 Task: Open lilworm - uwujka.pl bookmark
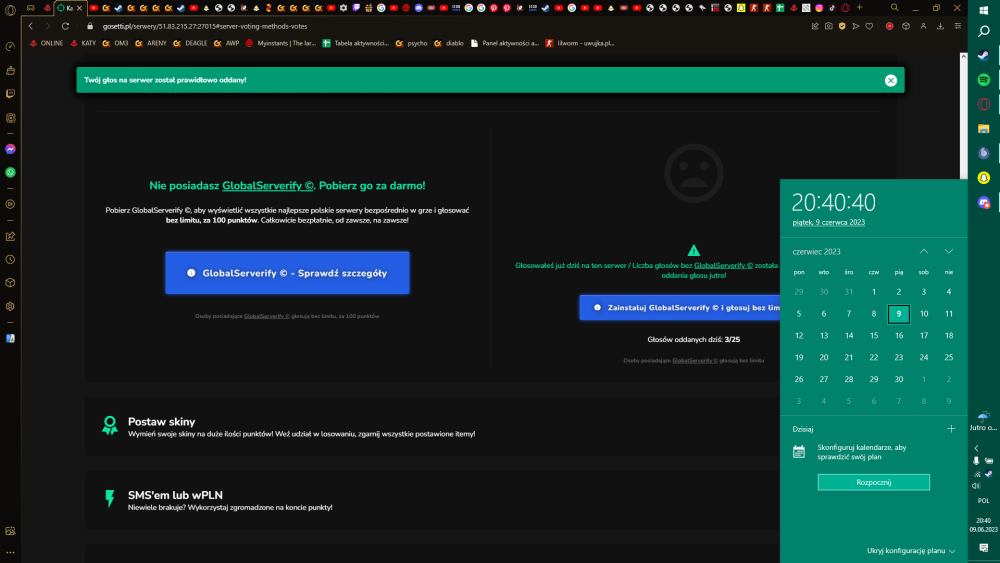point(580,43)
